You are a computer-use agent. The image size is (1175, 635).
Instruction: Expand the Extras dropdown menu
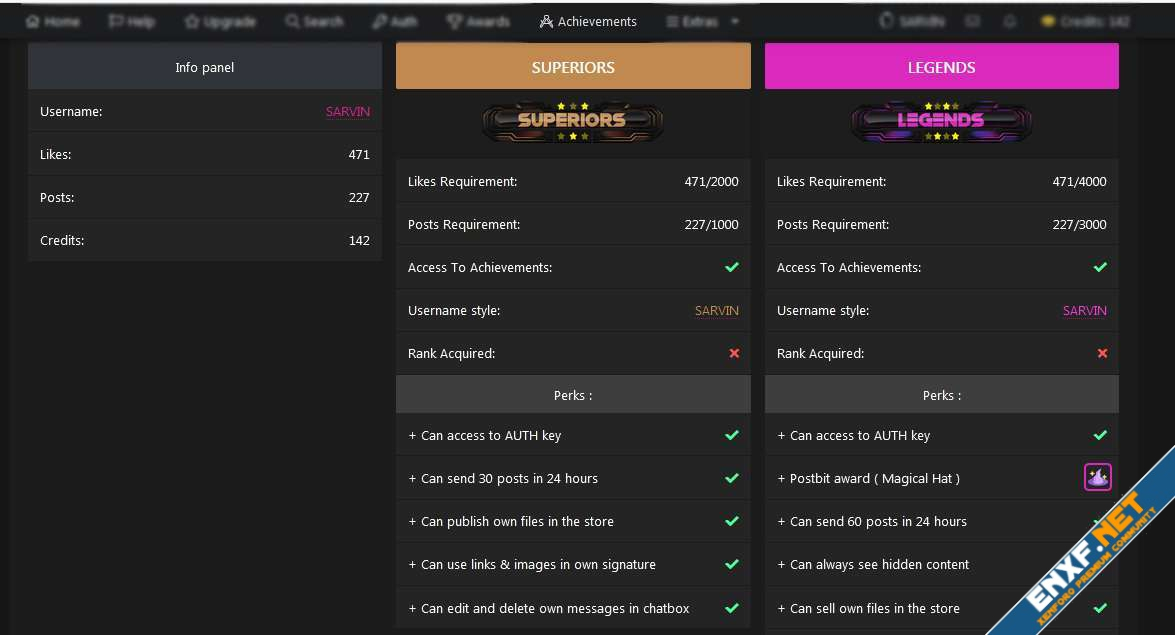coord(703,21)
